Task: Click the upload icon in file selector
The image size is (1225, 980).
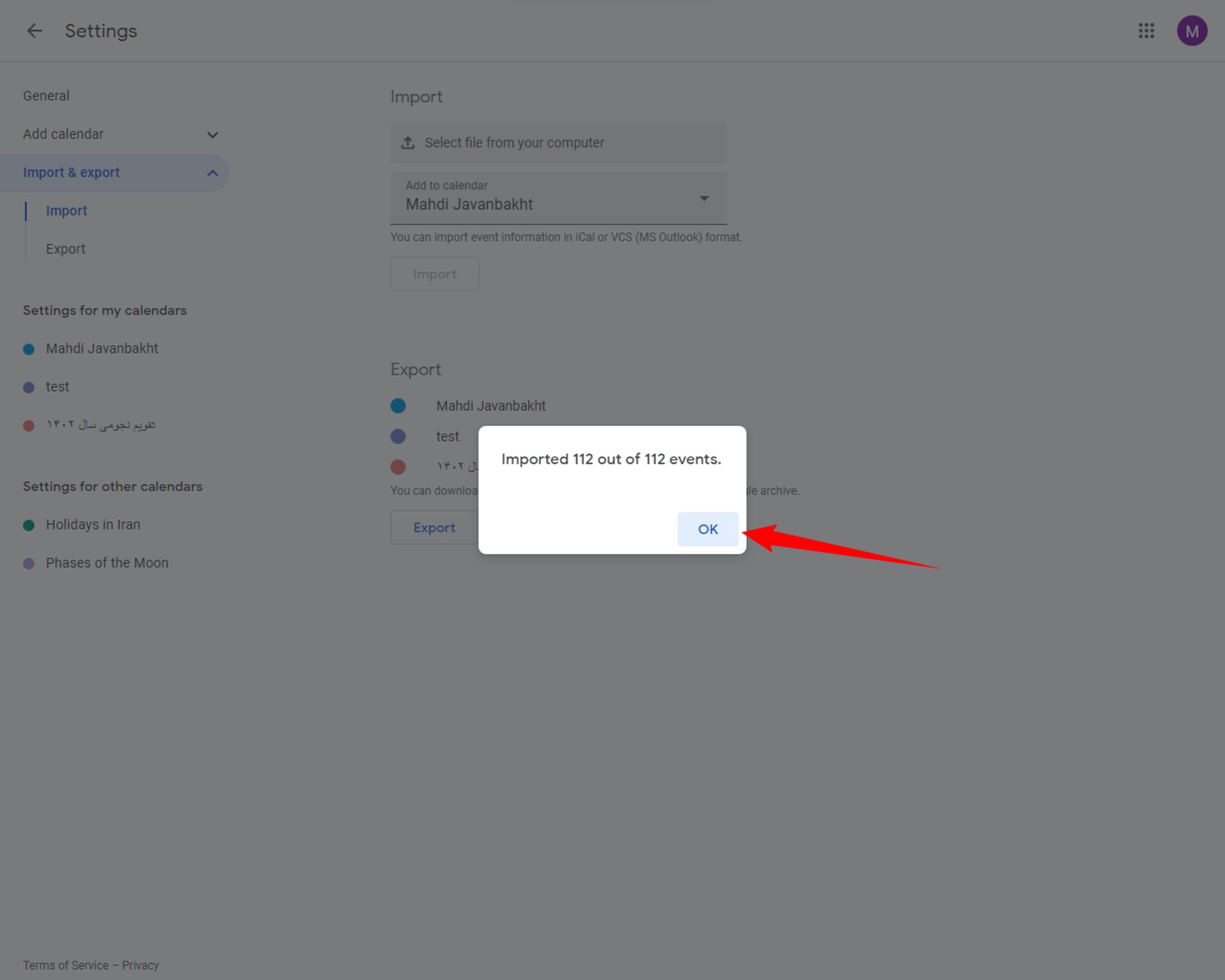Action: (x=408, y=143)
